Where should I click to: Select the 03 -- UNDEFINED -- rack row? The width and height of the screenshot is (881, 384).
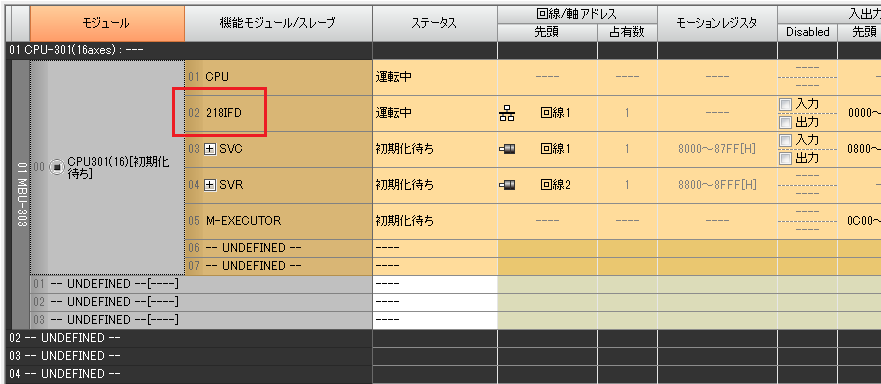[190, 356]
